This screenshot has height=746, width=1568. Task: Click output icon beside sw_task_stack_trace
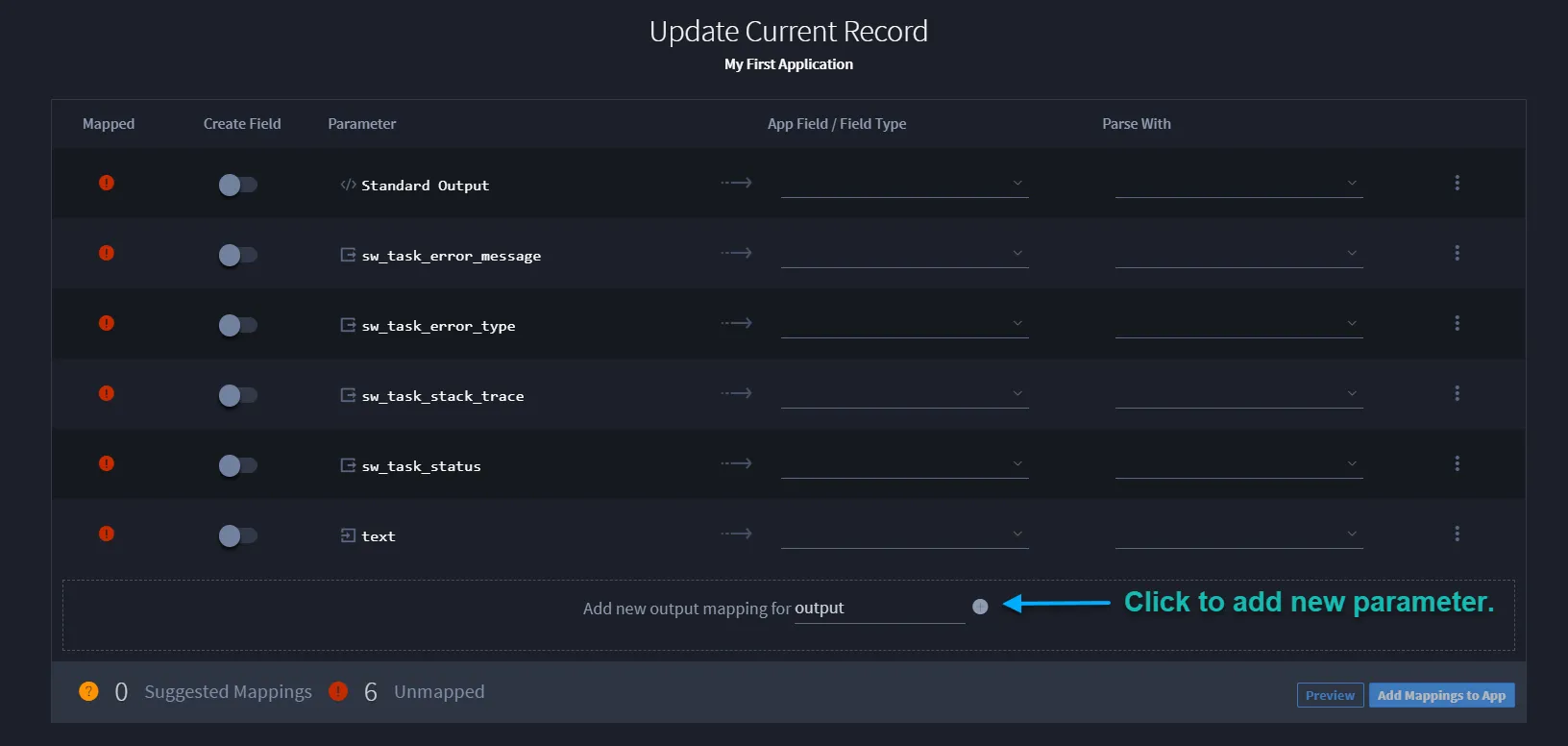[x=348, y=395]
